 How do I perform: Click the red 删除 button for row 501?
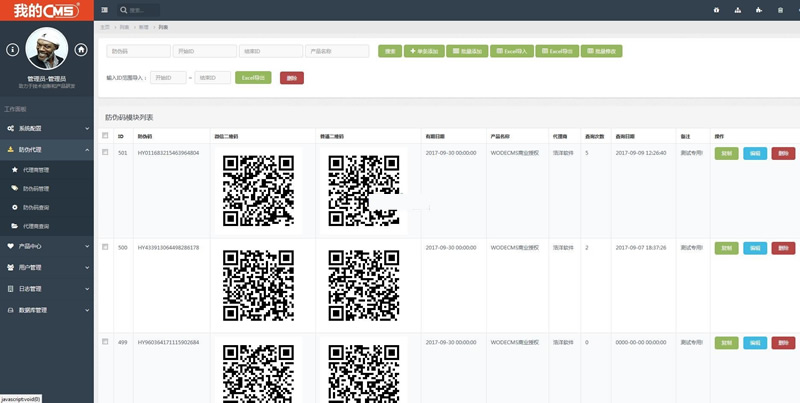coord(783,153)
